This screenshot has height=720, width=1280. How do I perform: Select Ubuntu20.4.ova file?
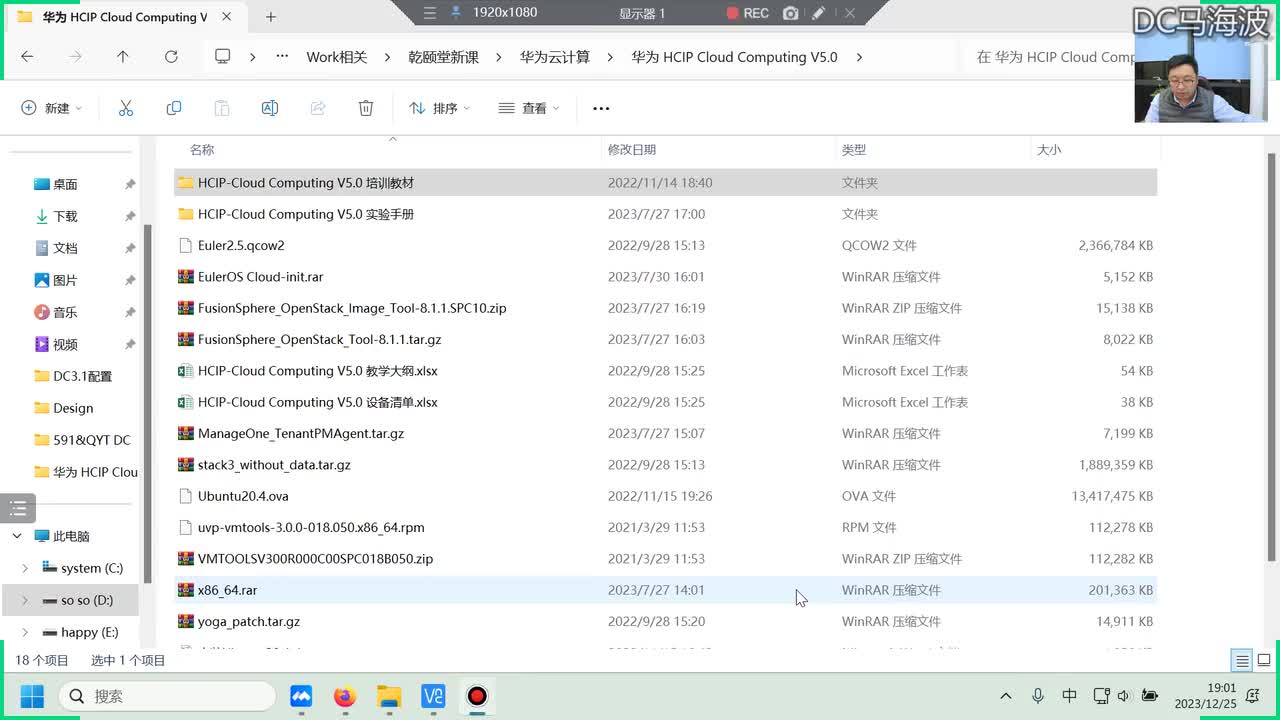tap(666, 496)
